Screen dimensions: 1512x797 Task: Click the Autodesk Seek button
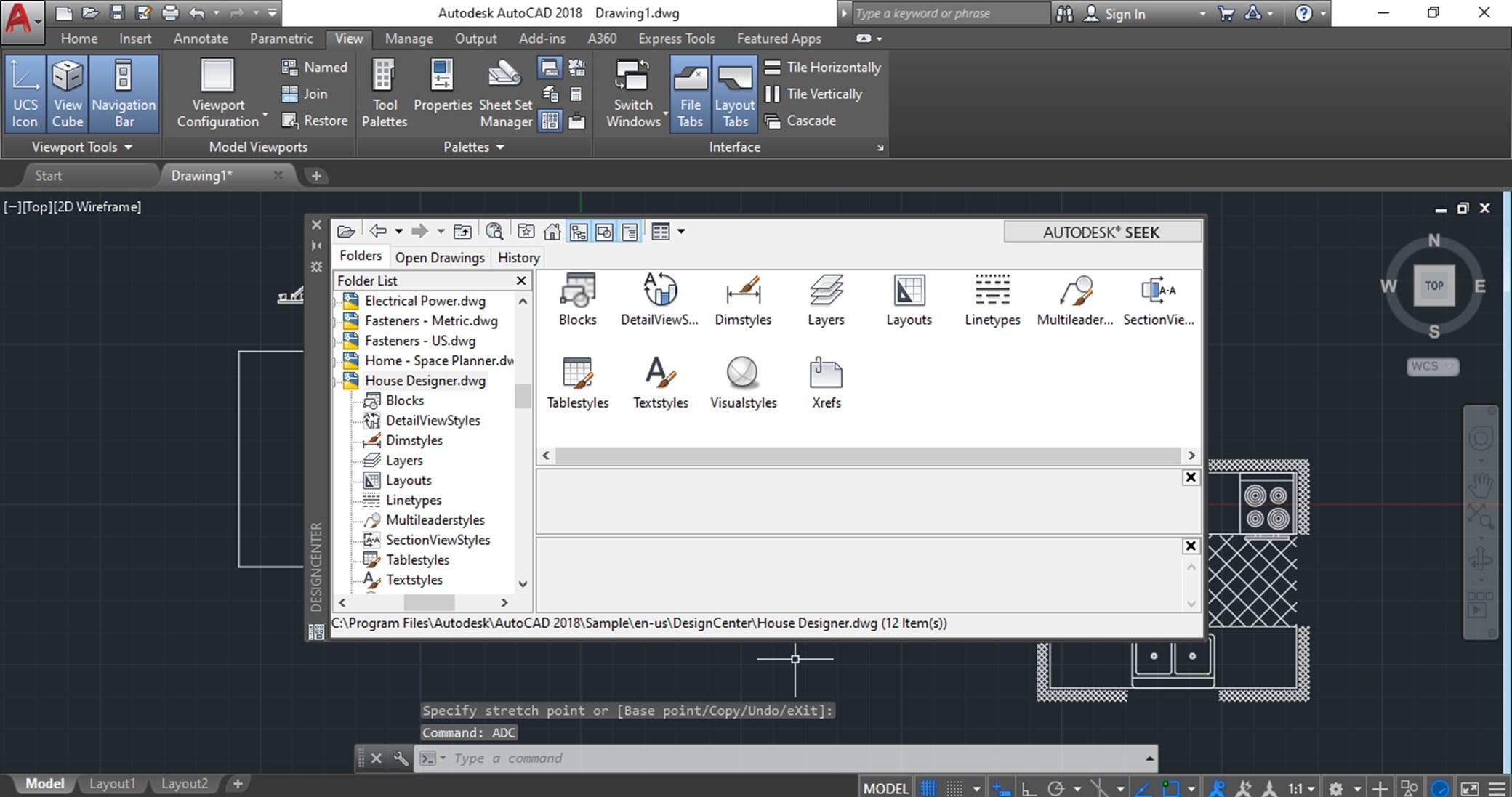tap(1101, 232)
